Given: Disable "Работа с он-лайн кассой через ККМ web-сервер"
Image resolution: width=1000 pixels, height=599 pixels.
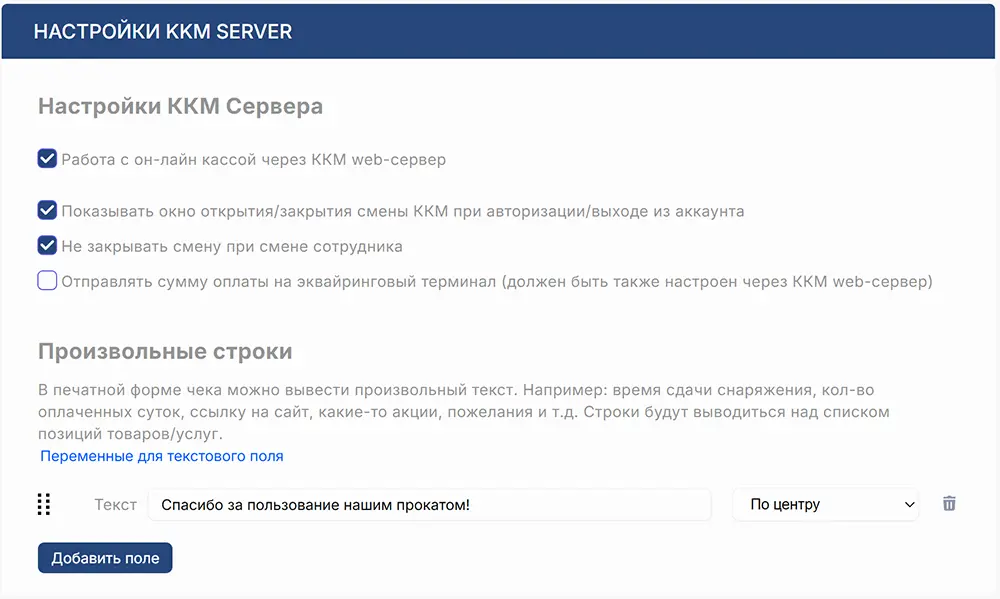Looking at the screenshot, I should point(47,158).
